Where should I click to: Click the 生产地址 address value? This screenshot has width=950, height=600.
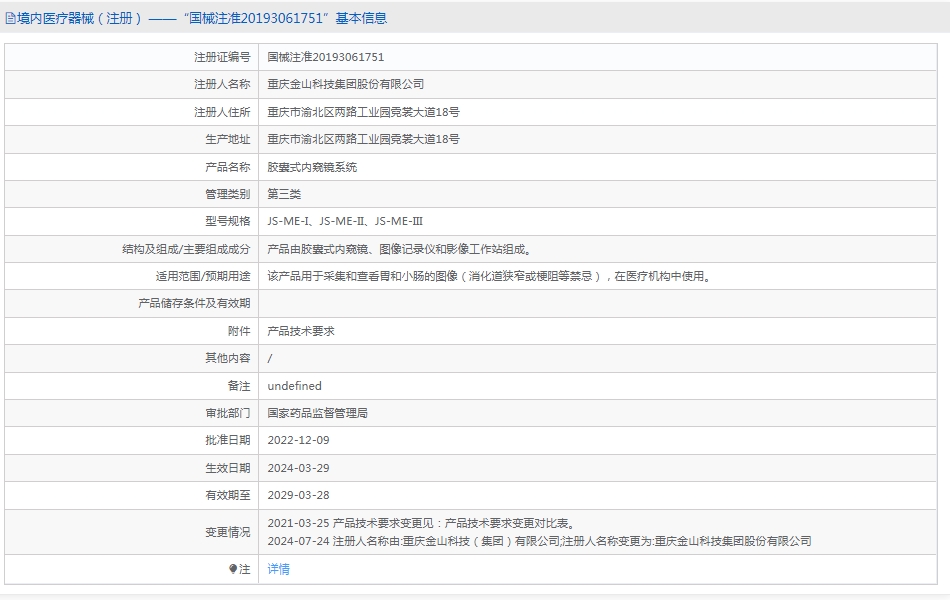[363, 139]
